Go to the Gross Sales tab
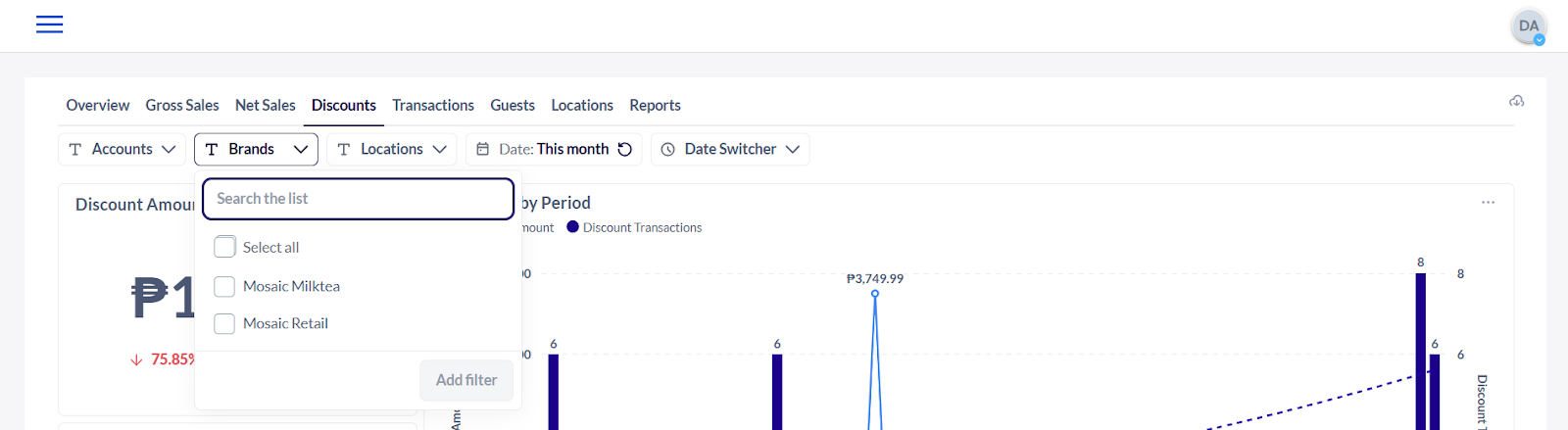1568x430 pixels. tap(182, 105)
